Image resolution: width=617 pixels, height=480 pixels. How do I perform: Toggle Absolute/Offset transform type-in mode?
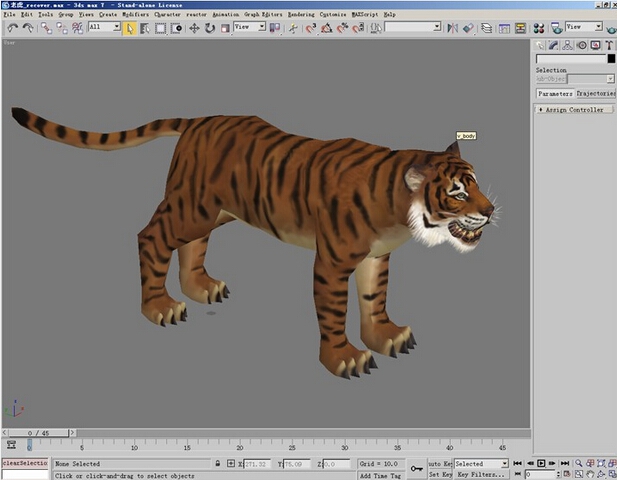[x=231, y=463]
